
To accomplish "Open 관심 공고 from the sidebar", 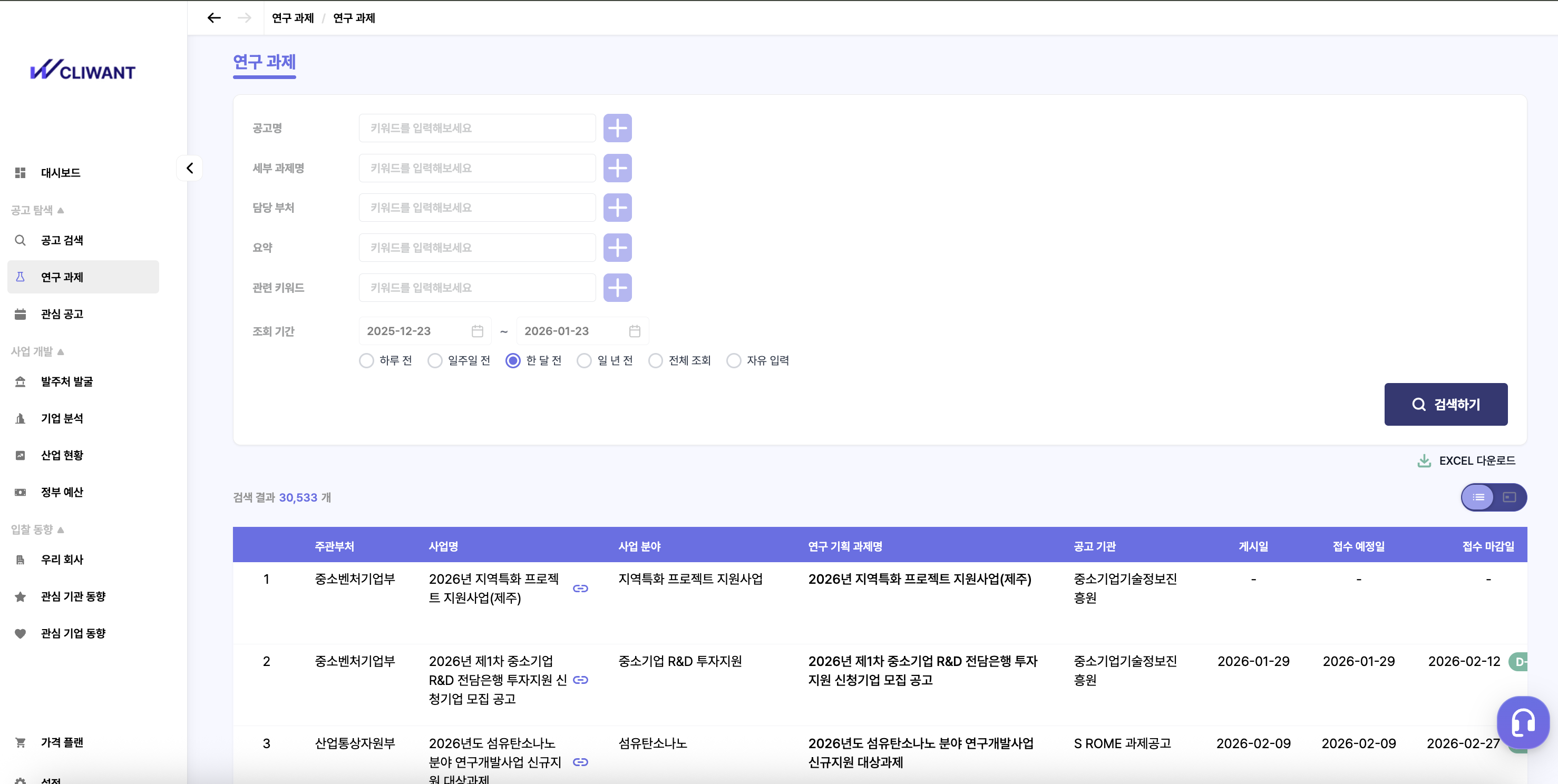I will [20, 313].
